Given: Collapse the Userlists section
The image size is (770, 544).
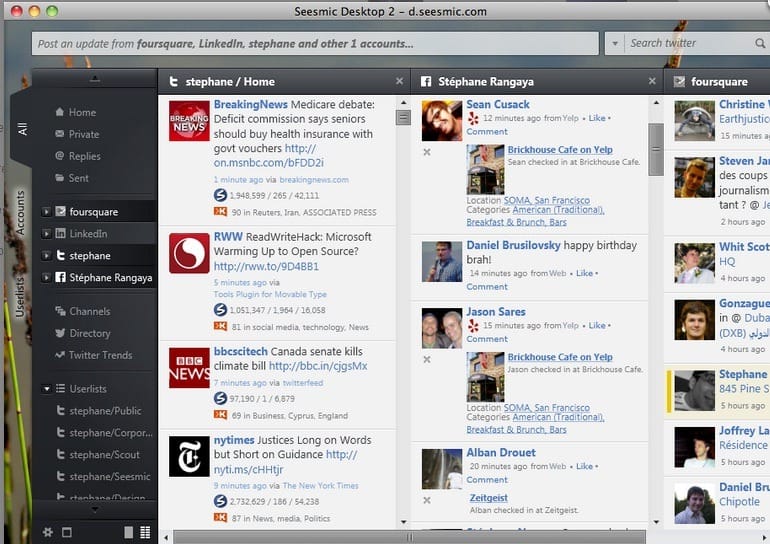Looking at the screenshot, I should pos(46,389).
